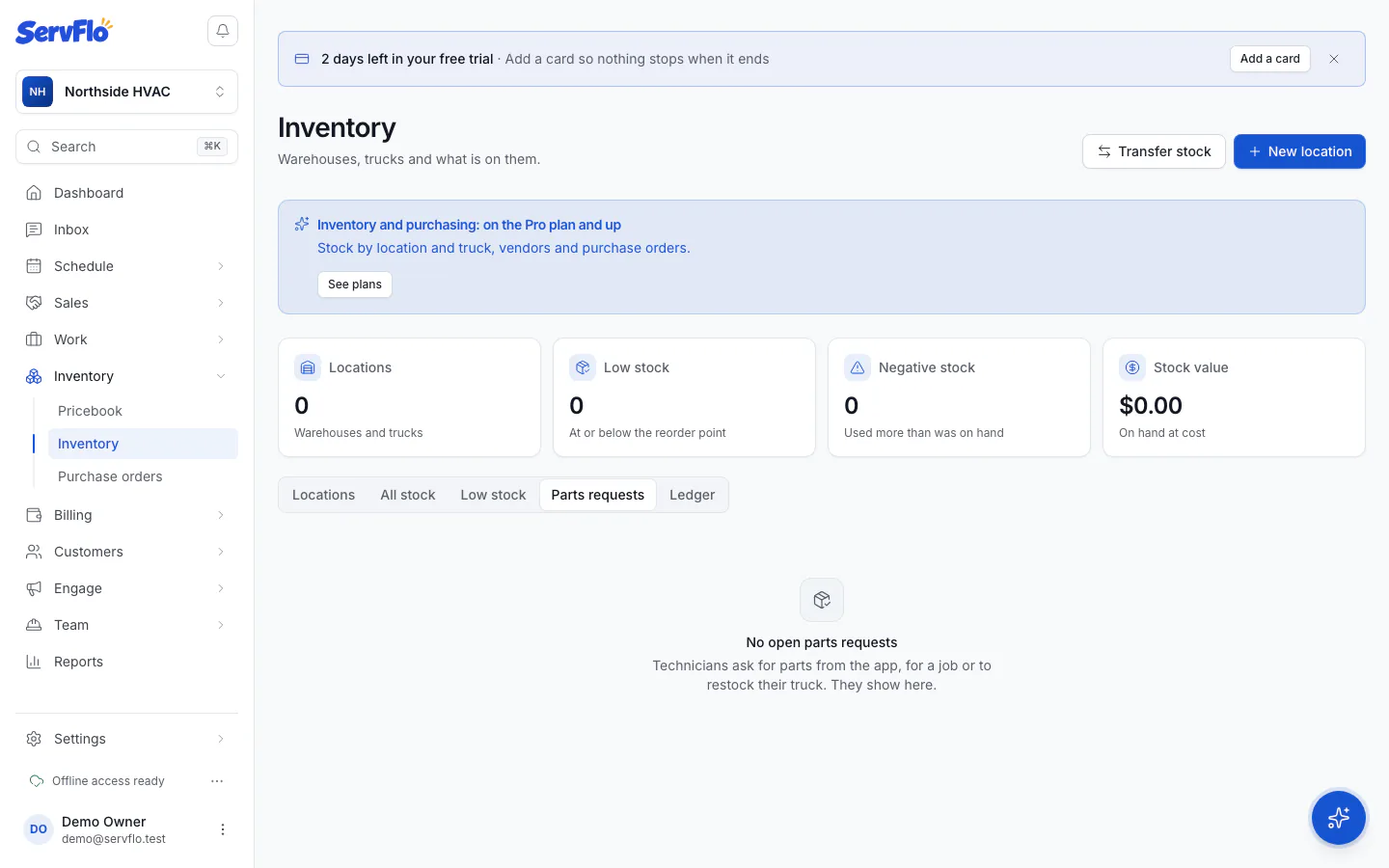Click the ServFlo logo
This screenshot has width=1389, height=868.
[x=64, y=31]
